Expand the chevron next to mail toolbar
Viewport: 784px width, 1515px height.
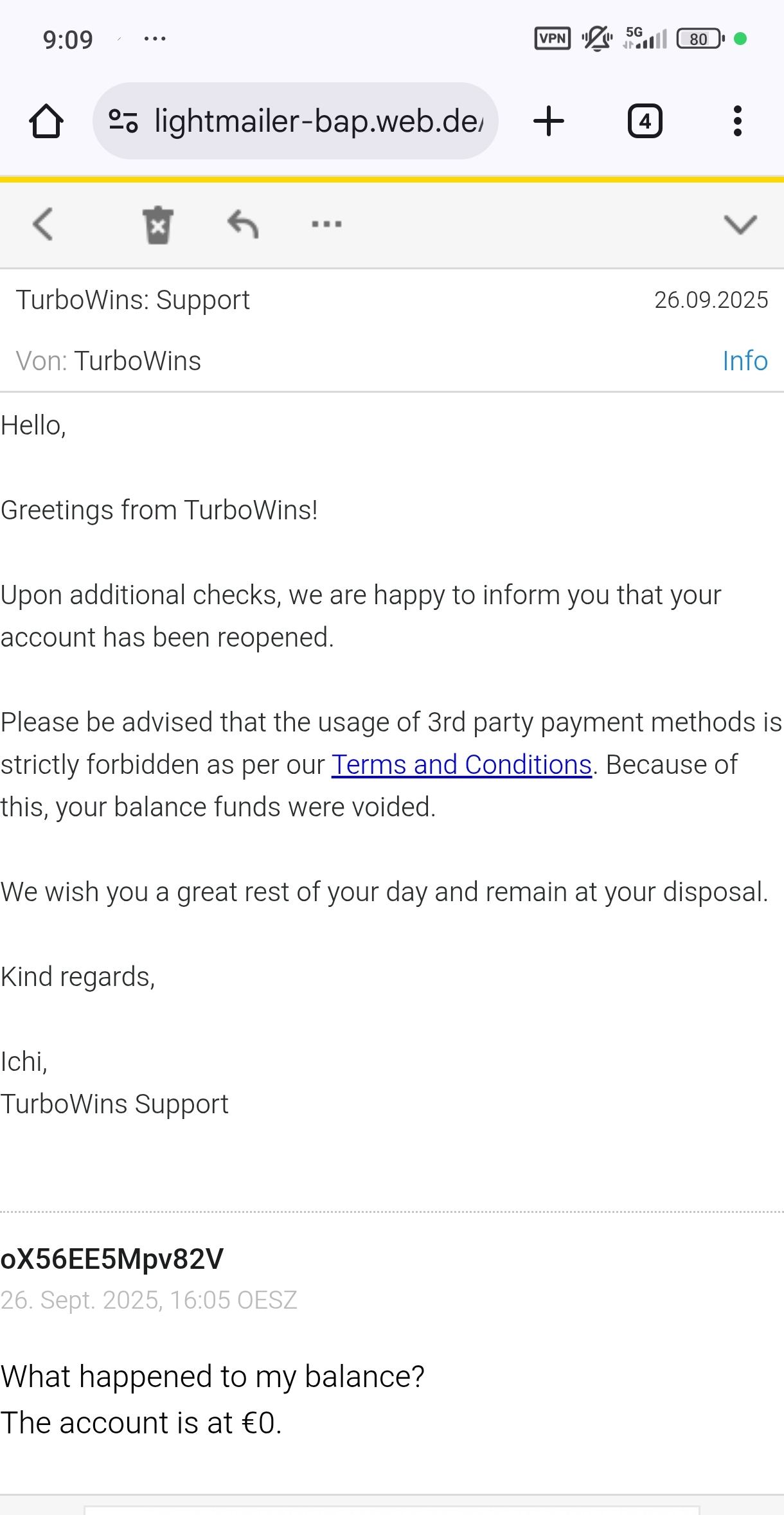pyautogui.click(x=740, y=225)
